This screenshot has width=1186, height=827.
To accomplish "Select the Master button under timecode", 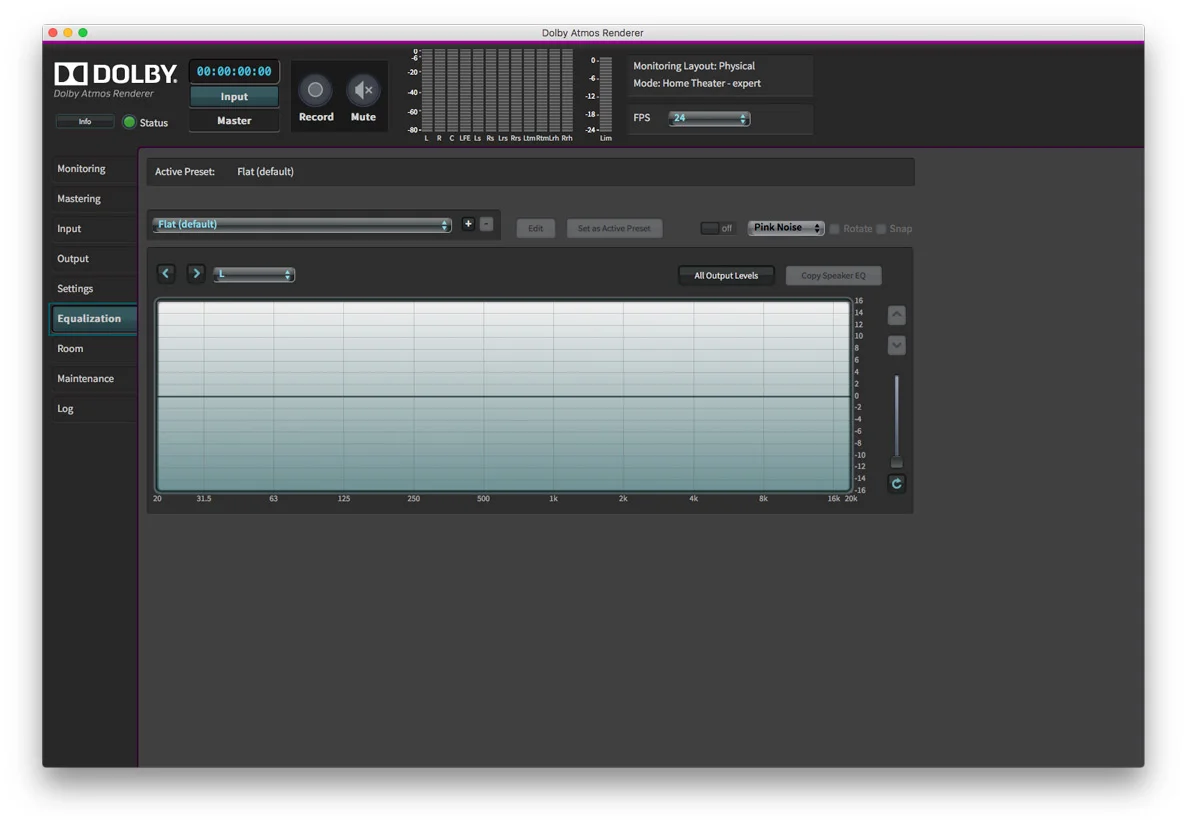I will point(234,120).
